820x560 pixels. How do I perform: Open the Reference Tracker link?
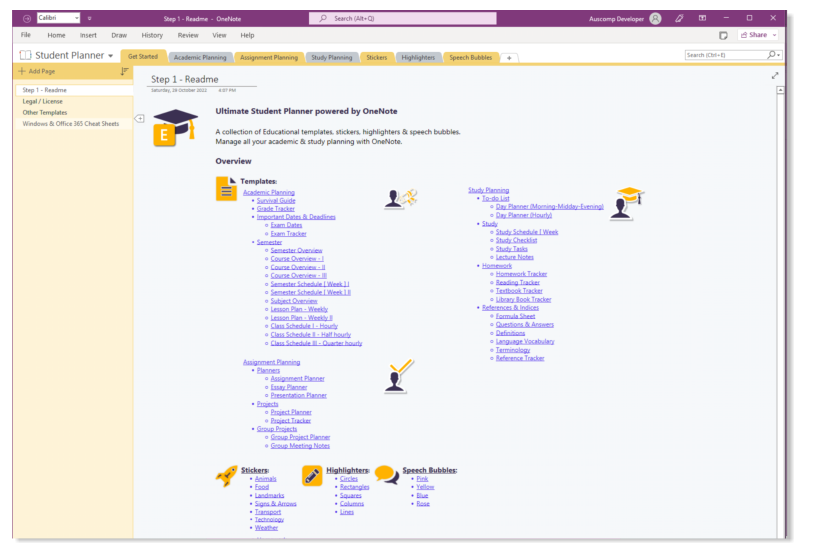520,358
